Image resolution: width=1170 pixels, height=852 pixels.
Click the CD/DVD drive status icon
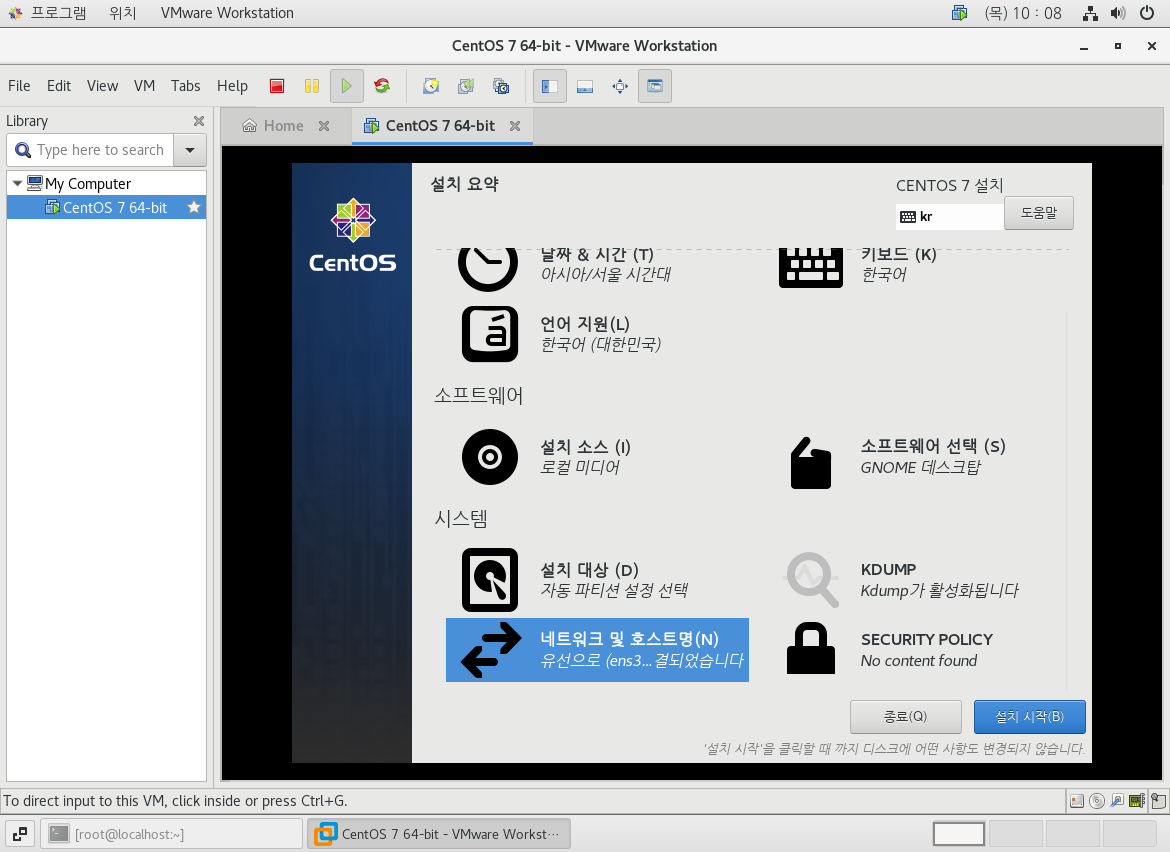pyautogui.click(x=1097, y=801)
